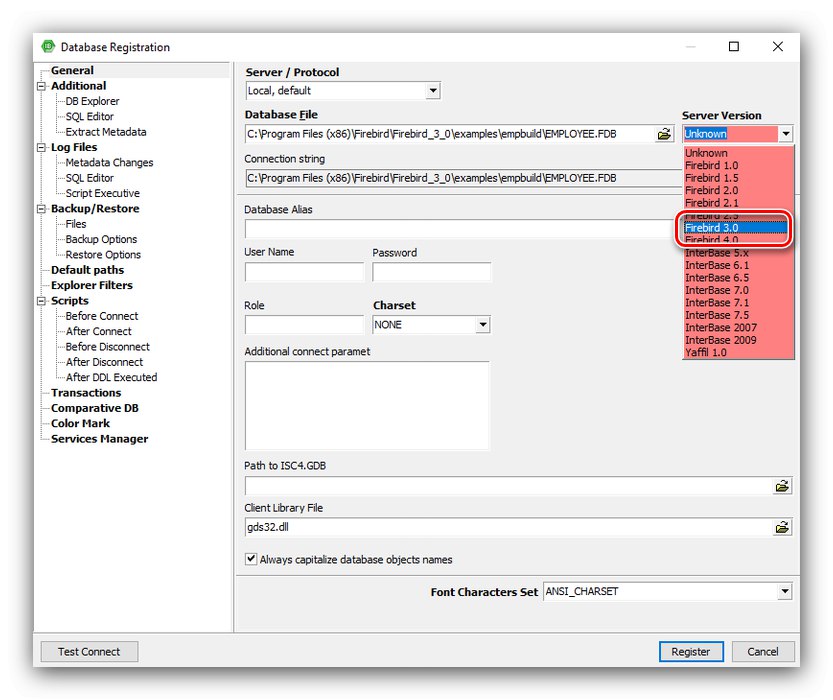This screenshot has height=700, width=833.
Task: Select Explorer Filters in tree
Action: pos(91,286)
